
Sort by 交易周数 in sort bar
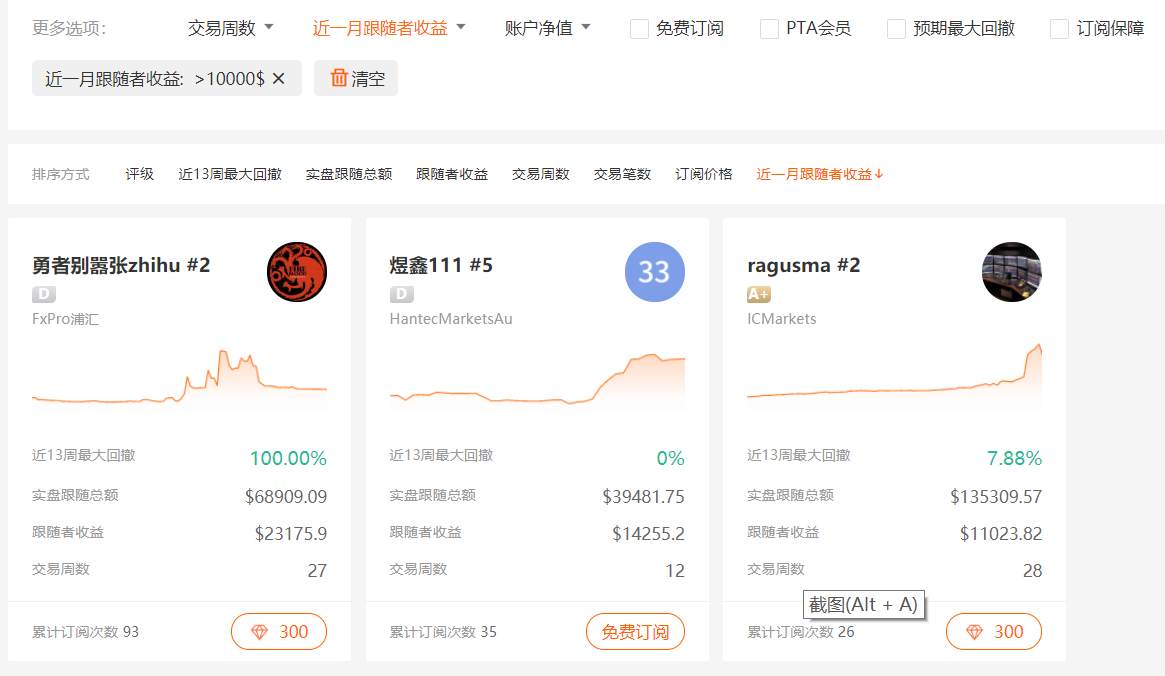[541, 174]
